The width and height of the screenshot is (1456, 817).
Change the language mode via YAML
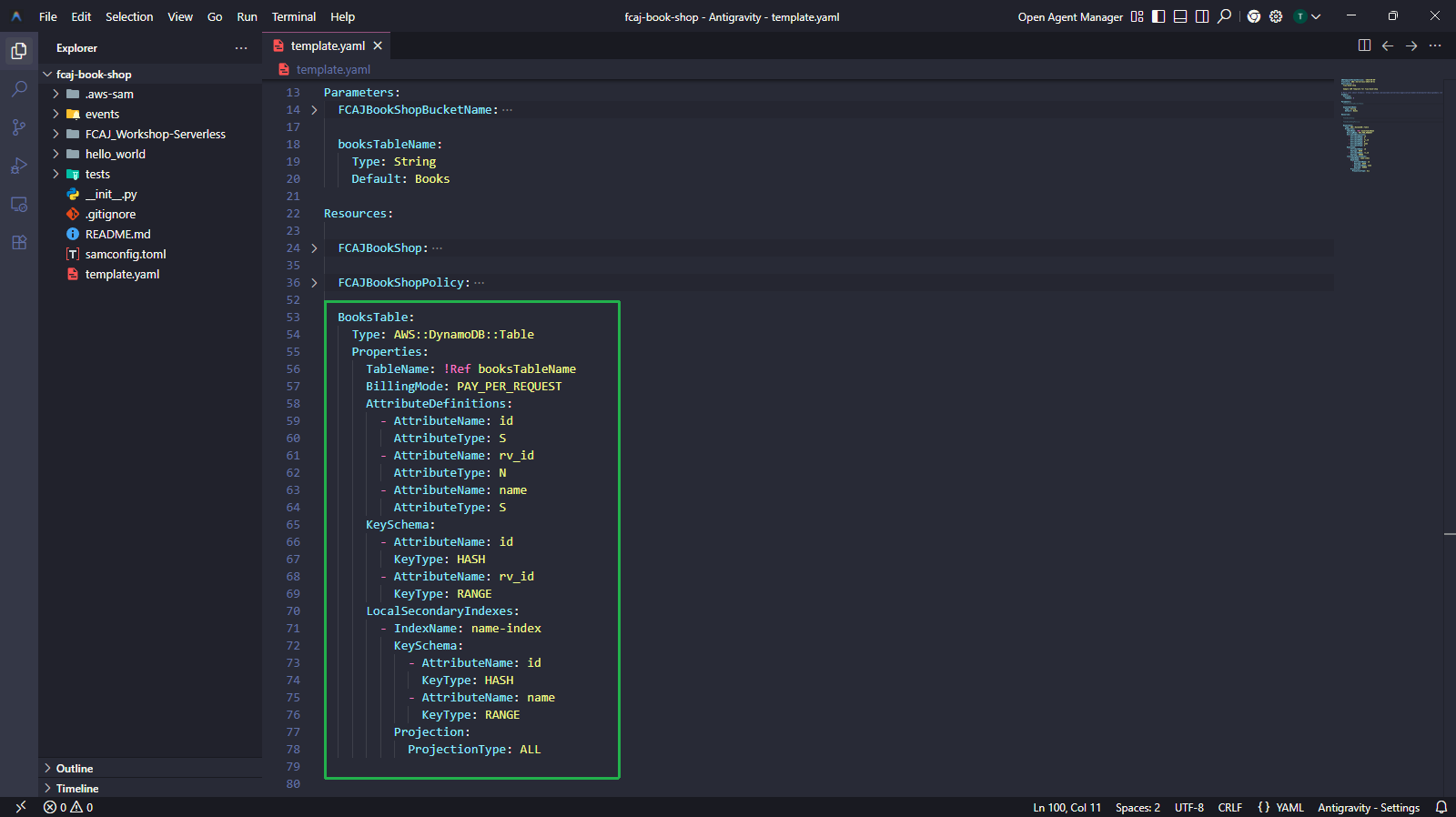1289,807
